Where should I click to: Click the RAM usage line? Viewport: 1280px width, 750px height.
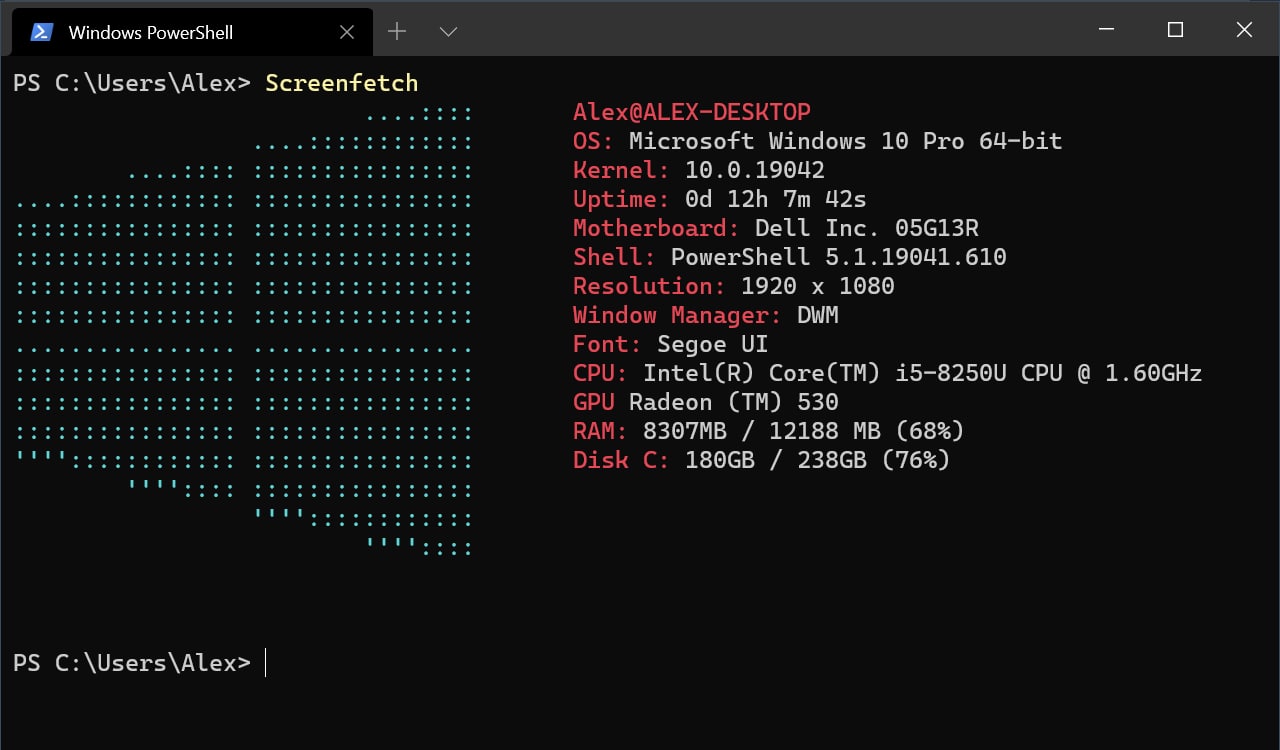point(769,431)
